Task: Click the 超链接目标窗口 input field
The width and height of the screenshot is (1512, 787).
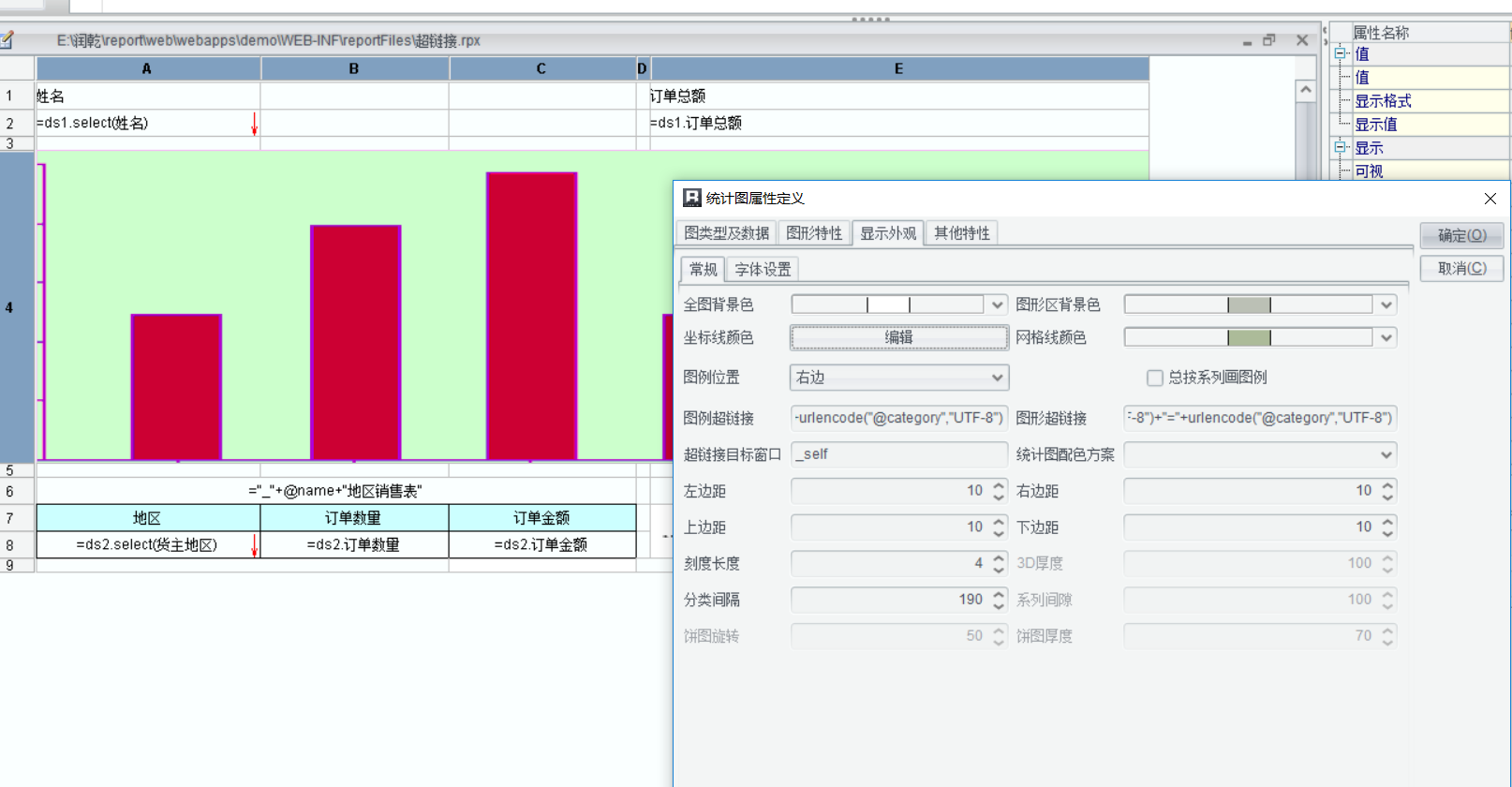Action: point(898,454)
